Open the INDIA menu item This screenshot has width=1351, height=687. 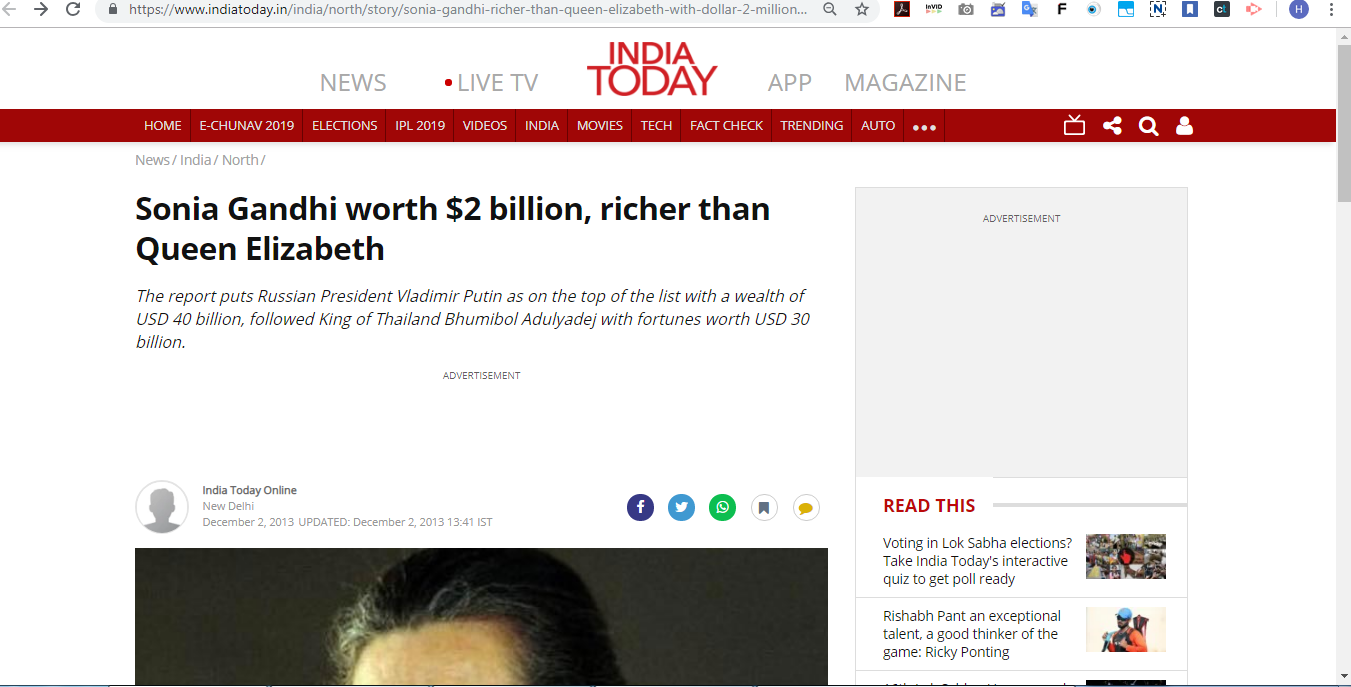click(542, 126)
